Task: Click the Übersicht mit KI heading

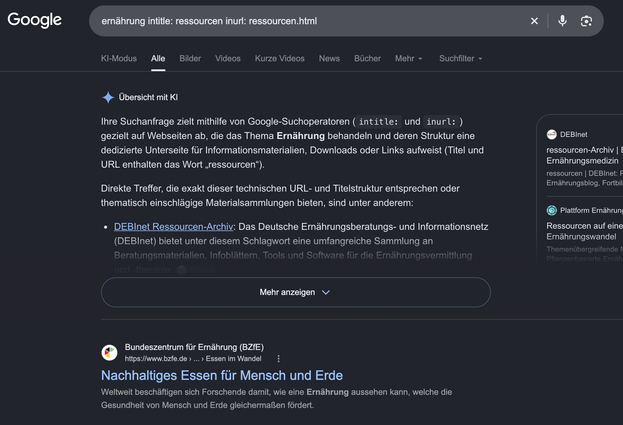Action: click(x=148, y=97)
